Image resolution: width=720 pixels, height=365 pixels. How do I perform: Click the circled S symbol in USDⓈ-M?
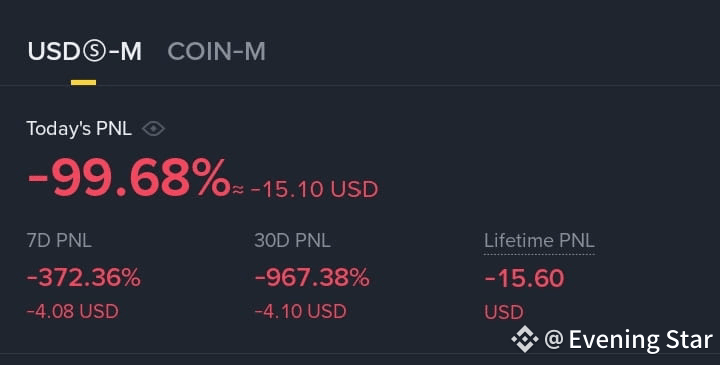(95, 51)
